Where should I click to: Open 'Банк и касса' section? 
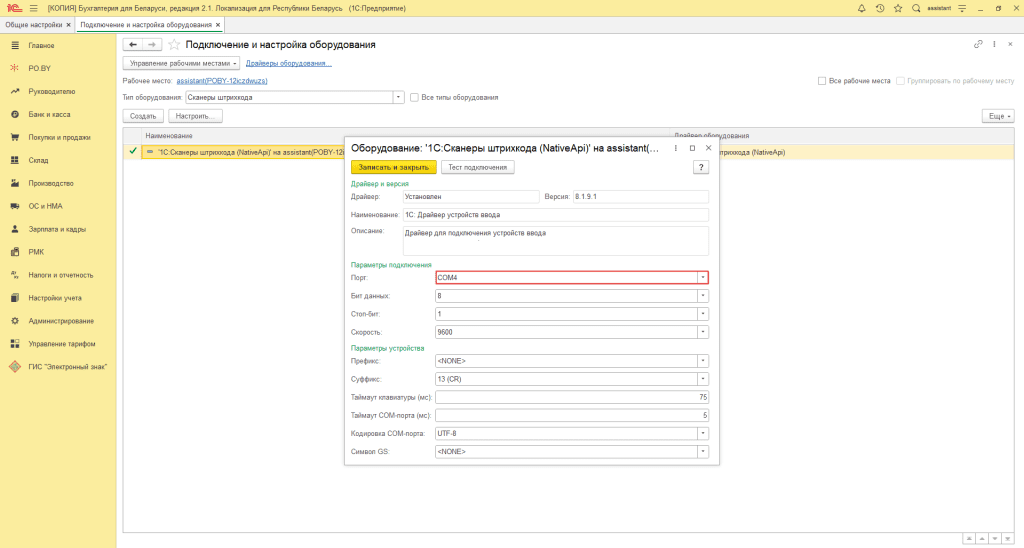[49, 114]
